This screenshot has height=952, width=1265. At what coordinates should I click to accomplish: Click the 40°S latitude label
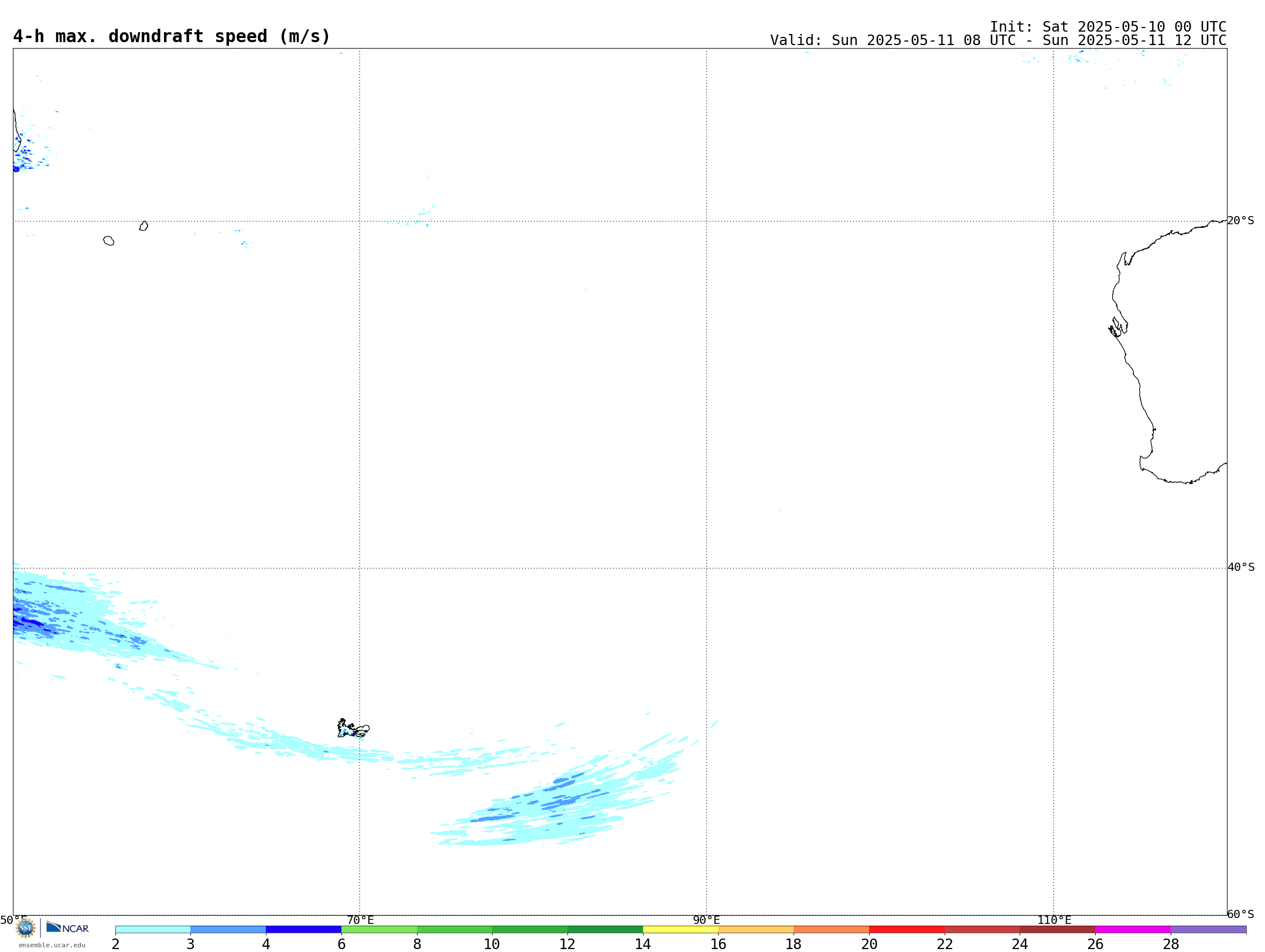coord(1241,567)
